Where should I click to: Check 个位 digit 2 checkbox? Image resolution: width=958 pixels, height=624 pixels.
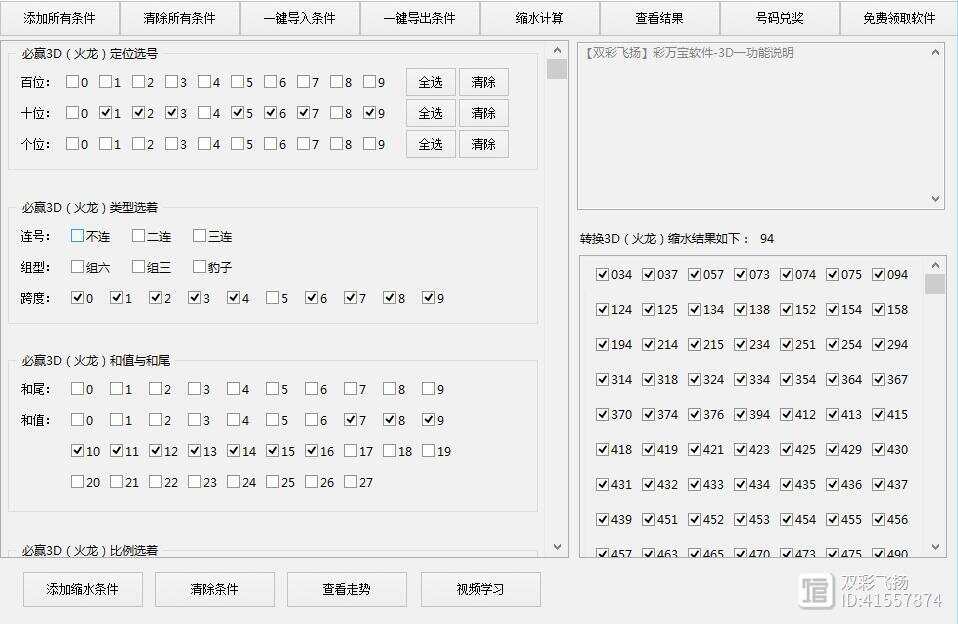click(x=138, y=144)
